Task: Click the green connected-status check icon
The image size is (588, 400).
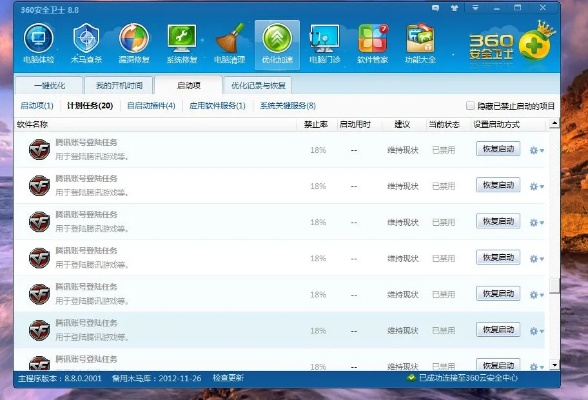Action: pyautogui.click(x=411, y=378)
